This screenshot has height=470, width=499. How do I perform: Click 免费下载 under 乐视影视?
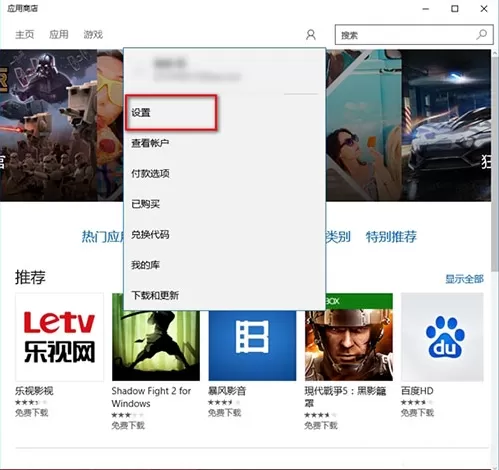(32, 413)
